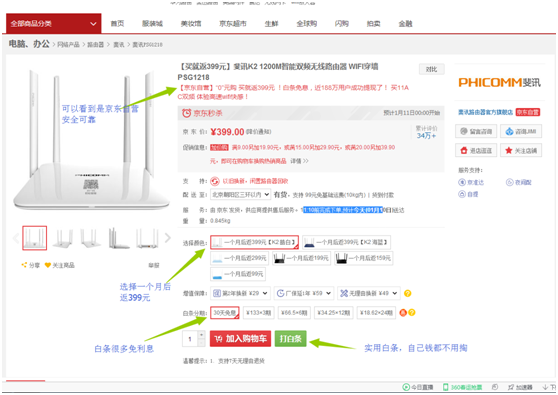Image resolution: width=558 pixels, height=395 pixels.
Task: Click the 以旧换新 recycle icon
Action: click(x=215, y=181)
